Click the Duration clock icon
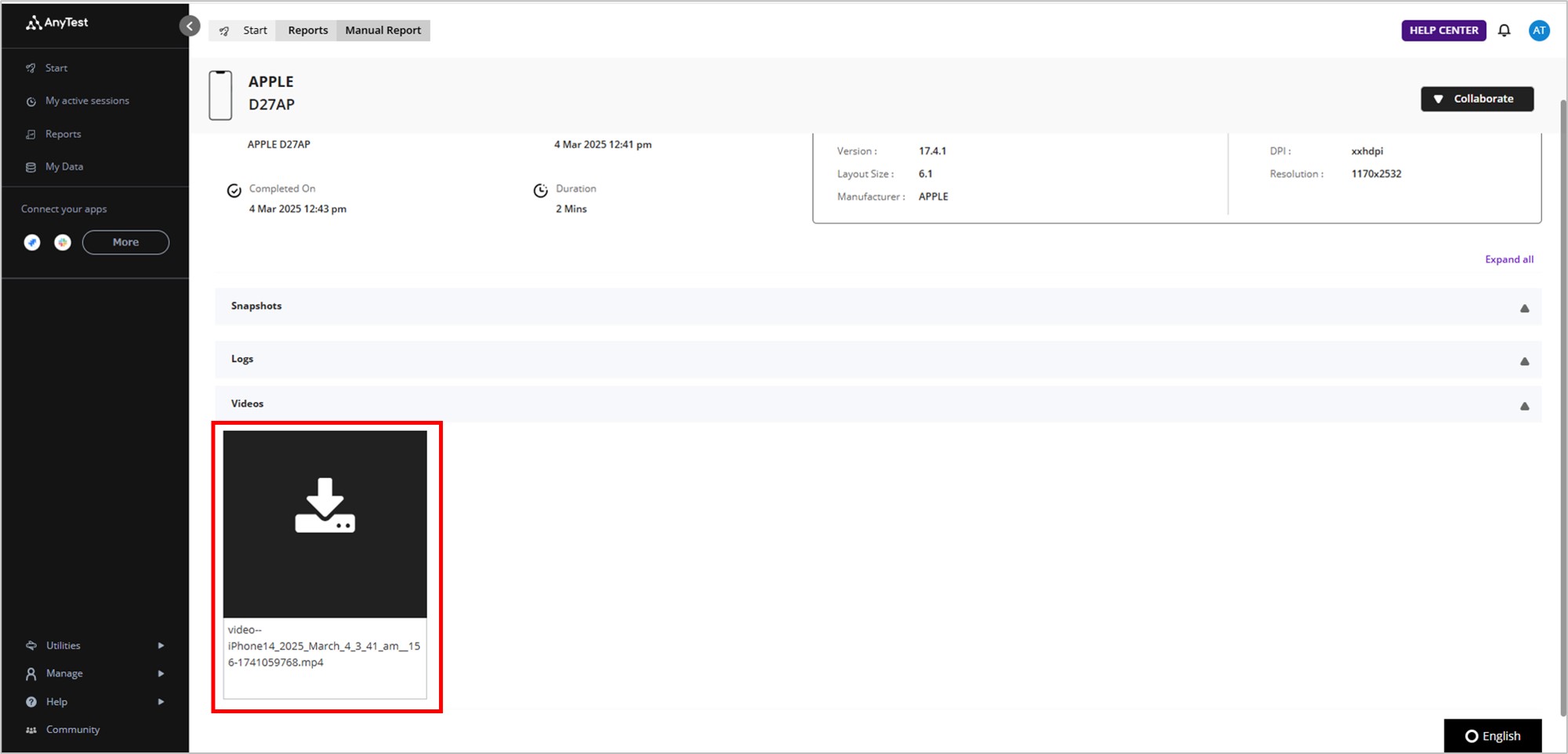This screenshot has height=754, width=1568. (x=540, y=190)
